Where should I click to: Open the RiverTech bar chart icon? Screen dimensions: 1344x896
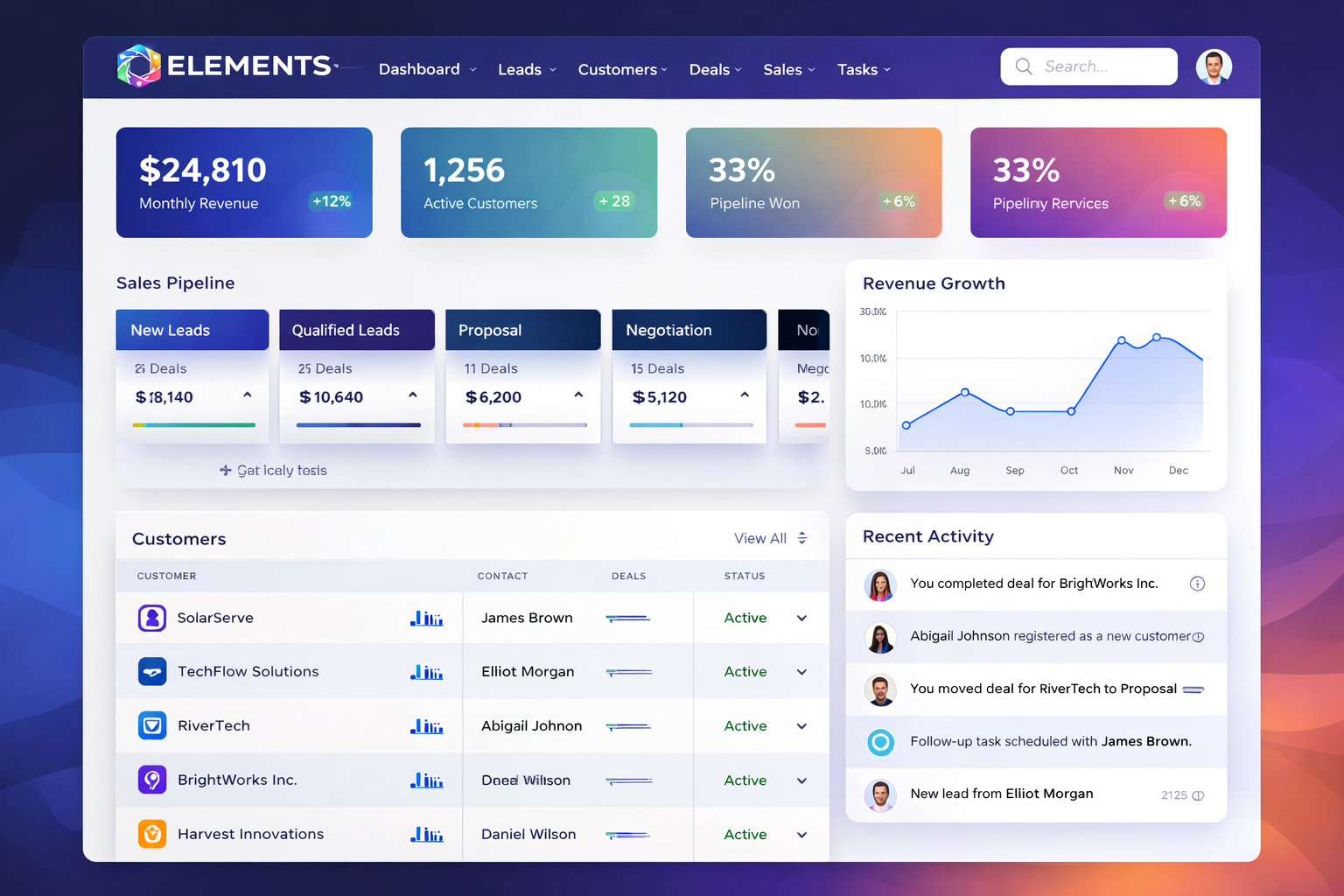[427, 726]
